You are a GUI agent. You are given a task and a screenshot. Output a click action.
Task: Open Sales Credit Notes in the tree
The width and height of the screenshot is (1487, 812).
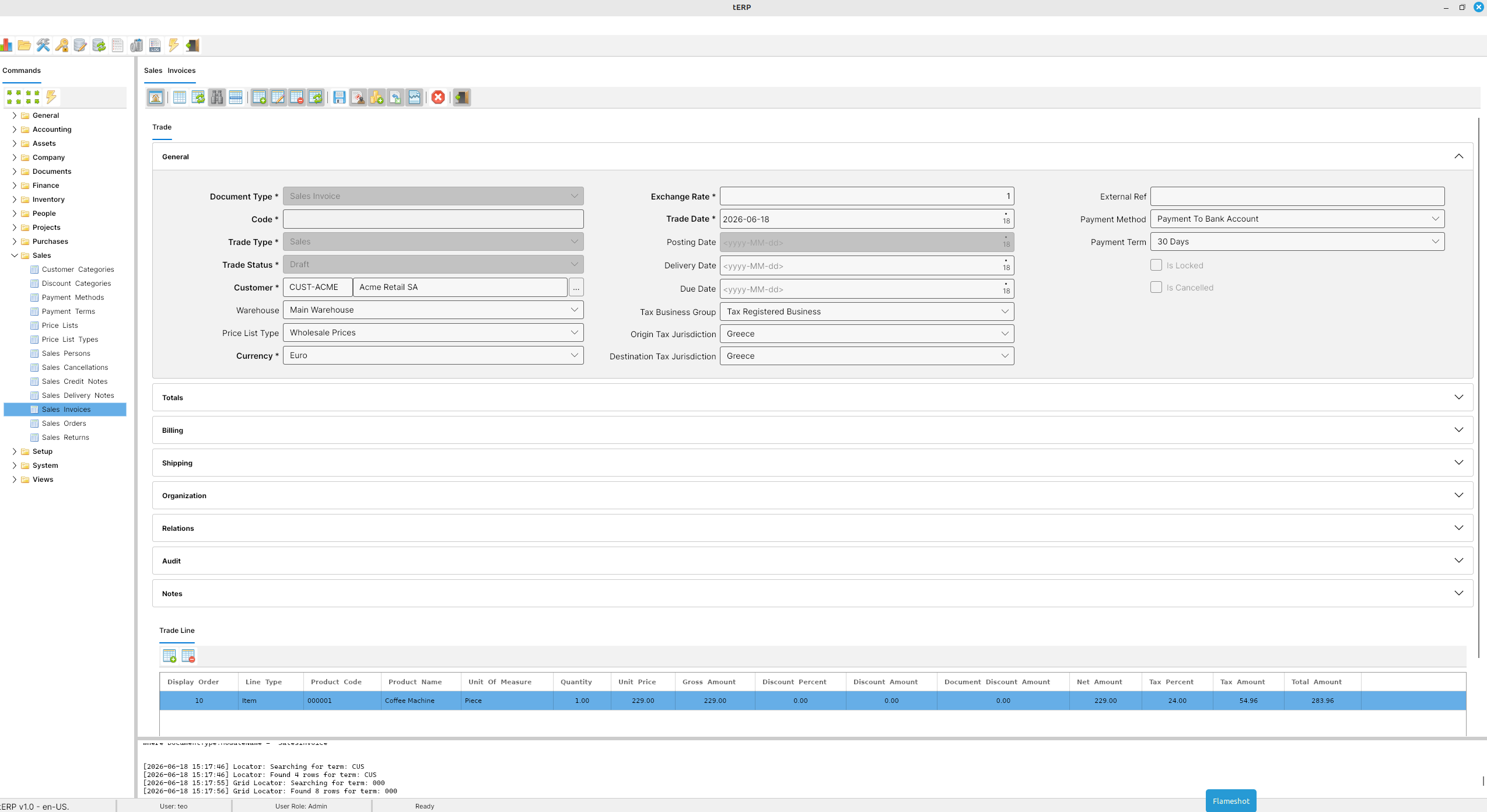click(75, 381)
